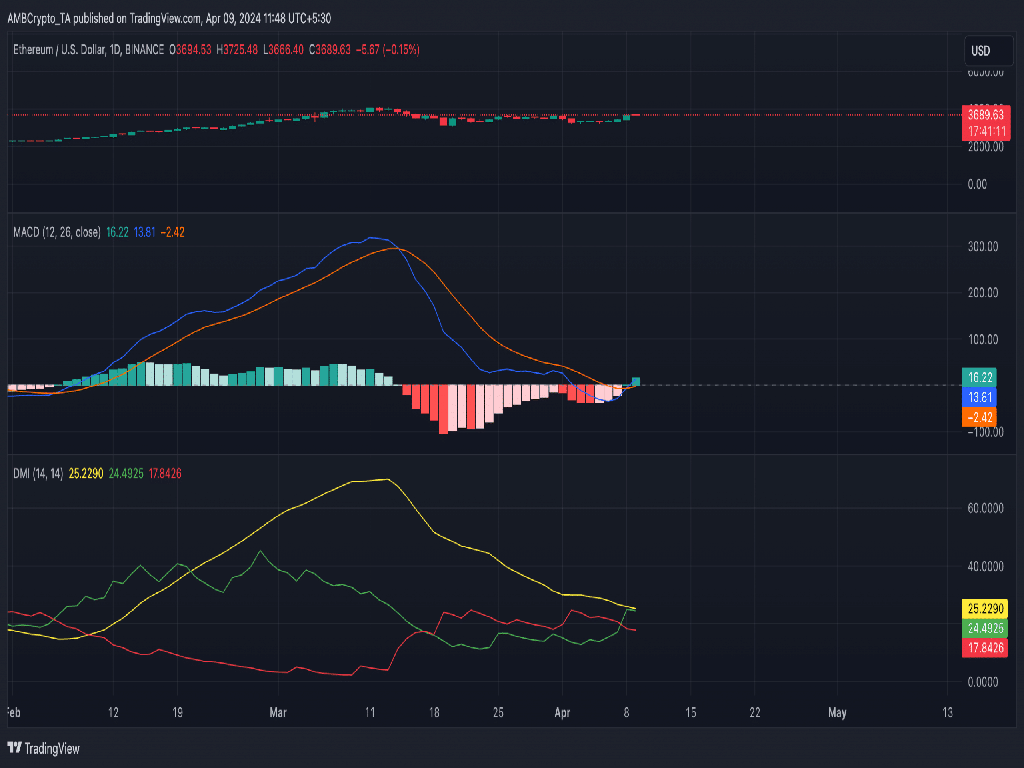Open the USD currency selector

[x=980, y=50]
